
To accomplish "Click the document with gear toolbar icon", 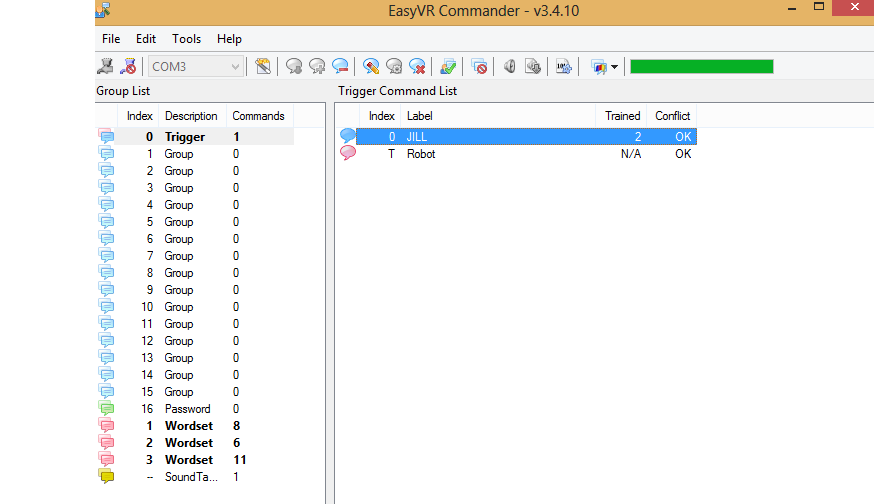I will (564, 66).
